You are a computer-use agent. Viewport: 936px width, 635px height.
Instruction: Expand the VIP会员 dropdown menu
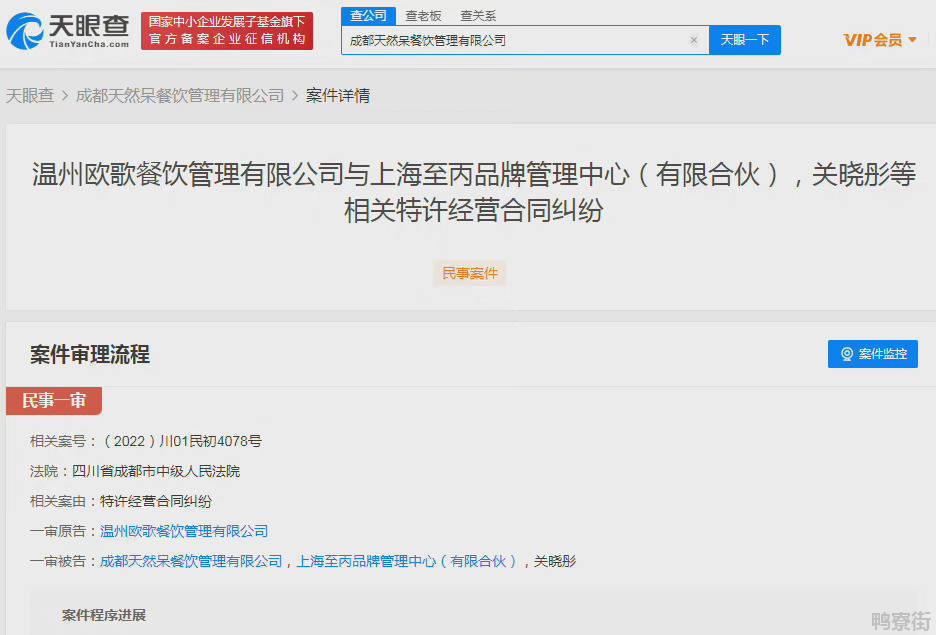(880, 40)
